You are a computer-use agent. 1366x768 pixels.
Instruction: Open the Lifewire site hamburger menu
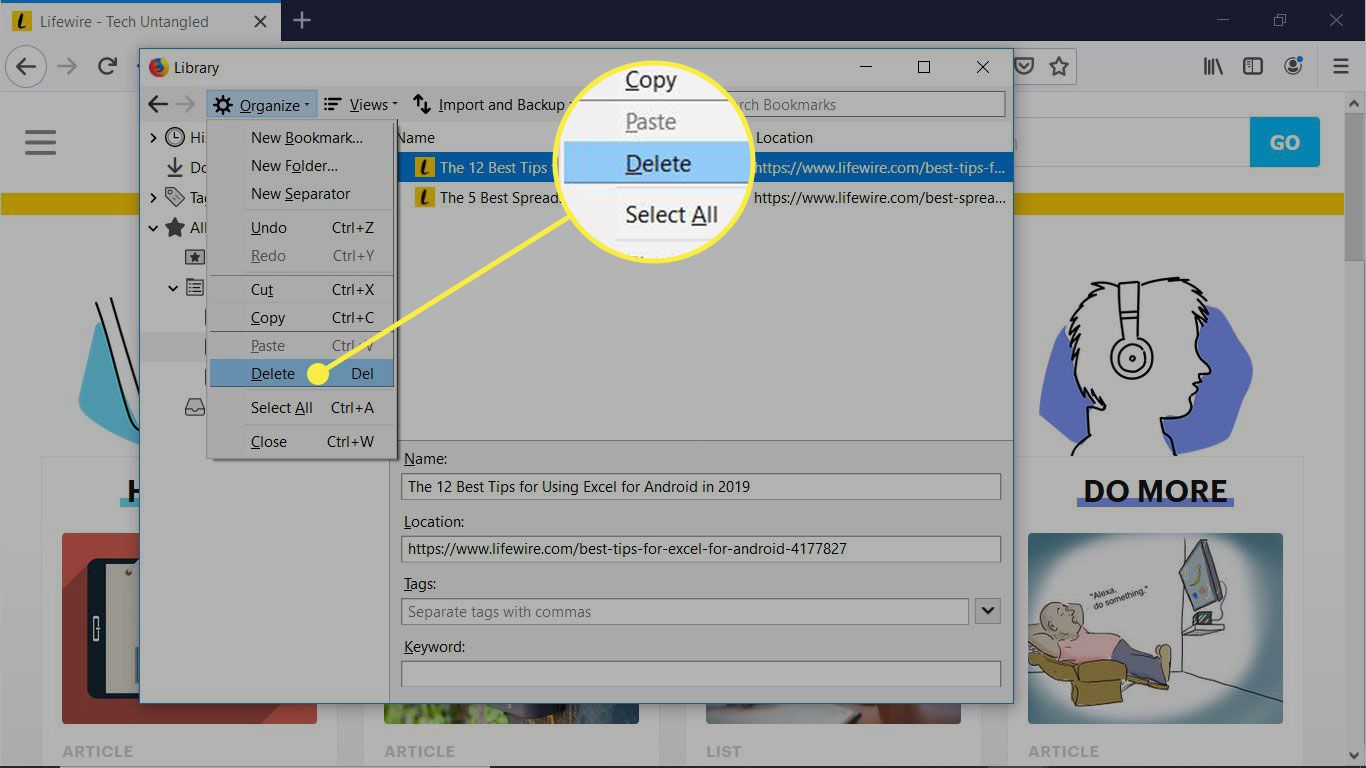41,141
